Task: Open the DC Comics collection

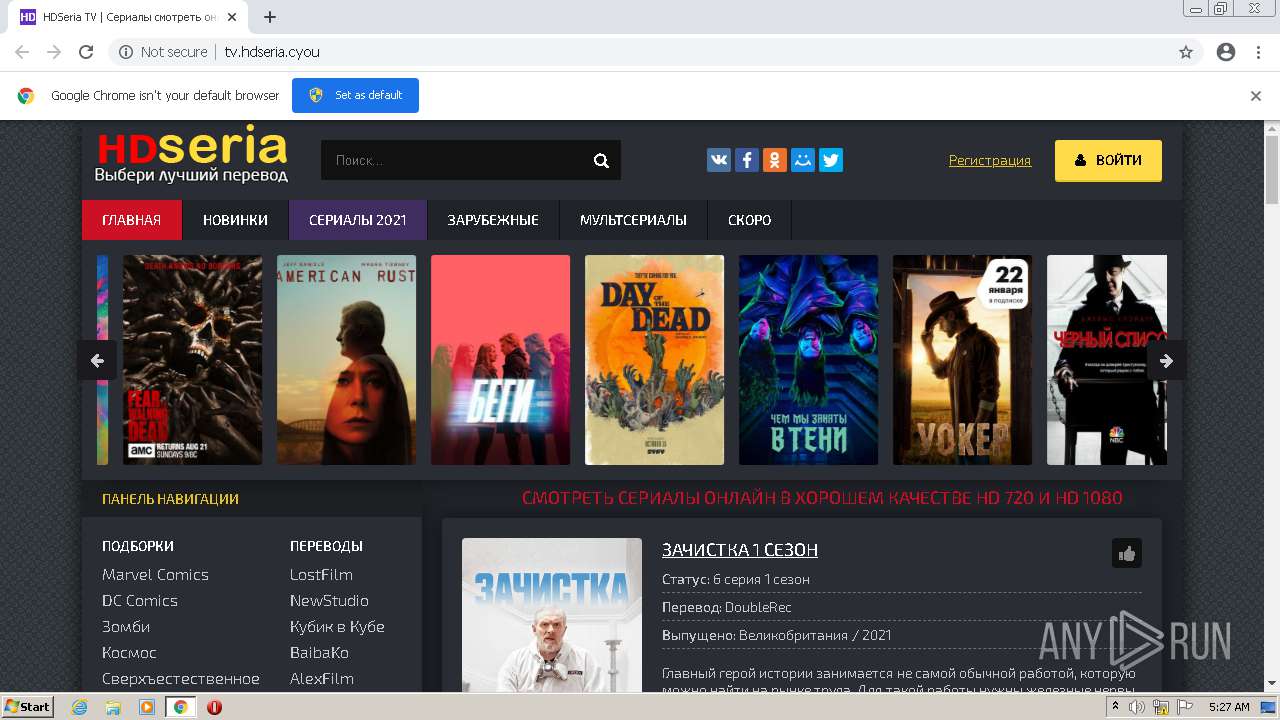Action: pos(140,600)
